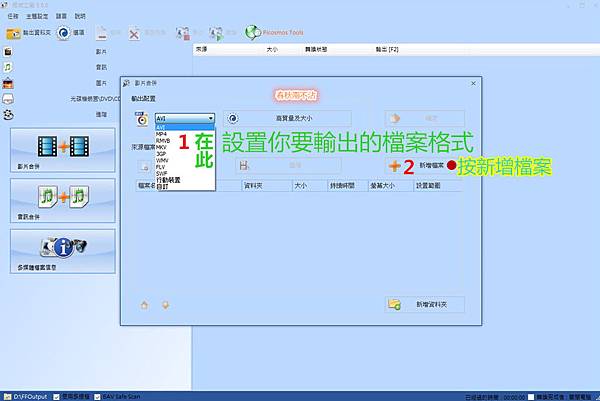Open the help menu 說明
This screenshot has height=401, width=600.
click(x=80, y=16)
